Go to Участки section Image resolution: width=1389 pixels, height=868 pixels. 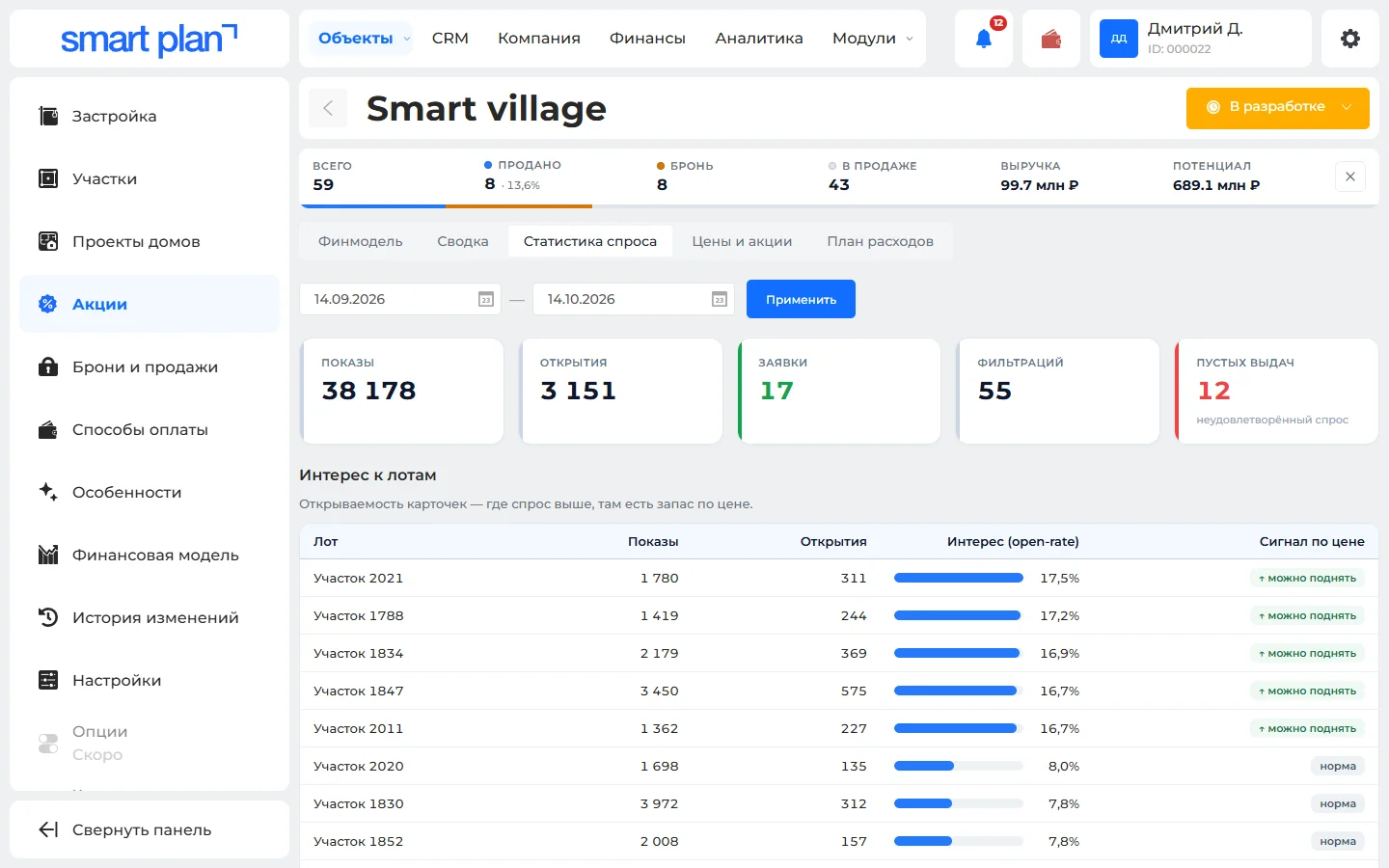pyautogui.click(x=150, y=178)
